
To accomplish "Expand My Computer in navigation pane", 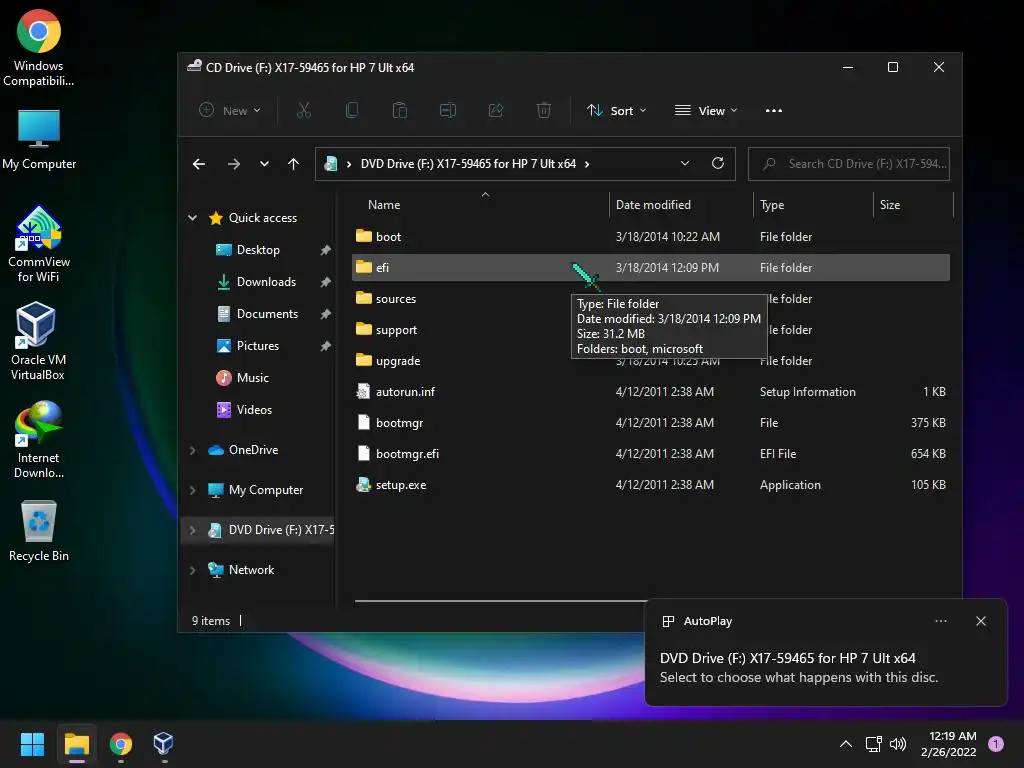I will coord(193,490).
